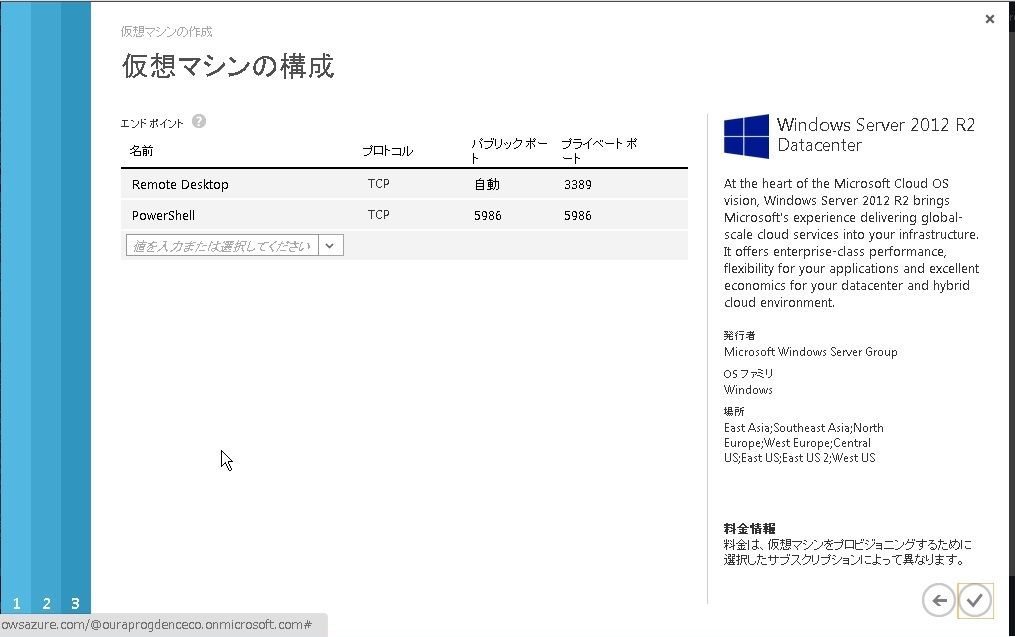Go to wizard step 3
Image resolution: width=1015 pixels, height=637 pixels.
[x=75, y=603]
